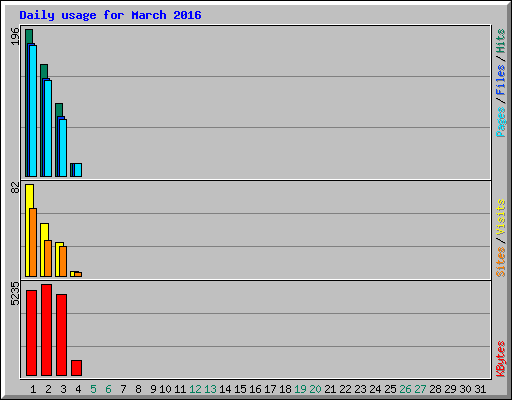Viewport: 512px width, 400px height.
Task: Click day 17 on the date axis
Action: (x=270, y=389)
